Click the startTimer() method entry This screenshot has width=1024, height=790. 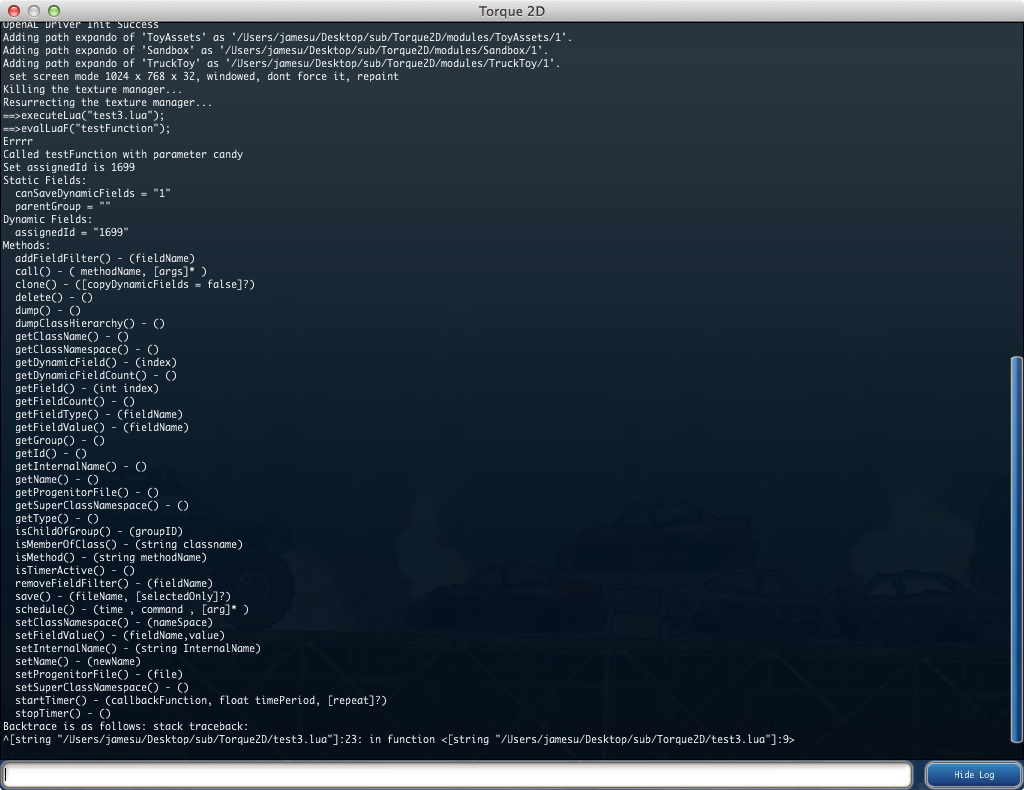pyautogui.click(x=200, y=700)
